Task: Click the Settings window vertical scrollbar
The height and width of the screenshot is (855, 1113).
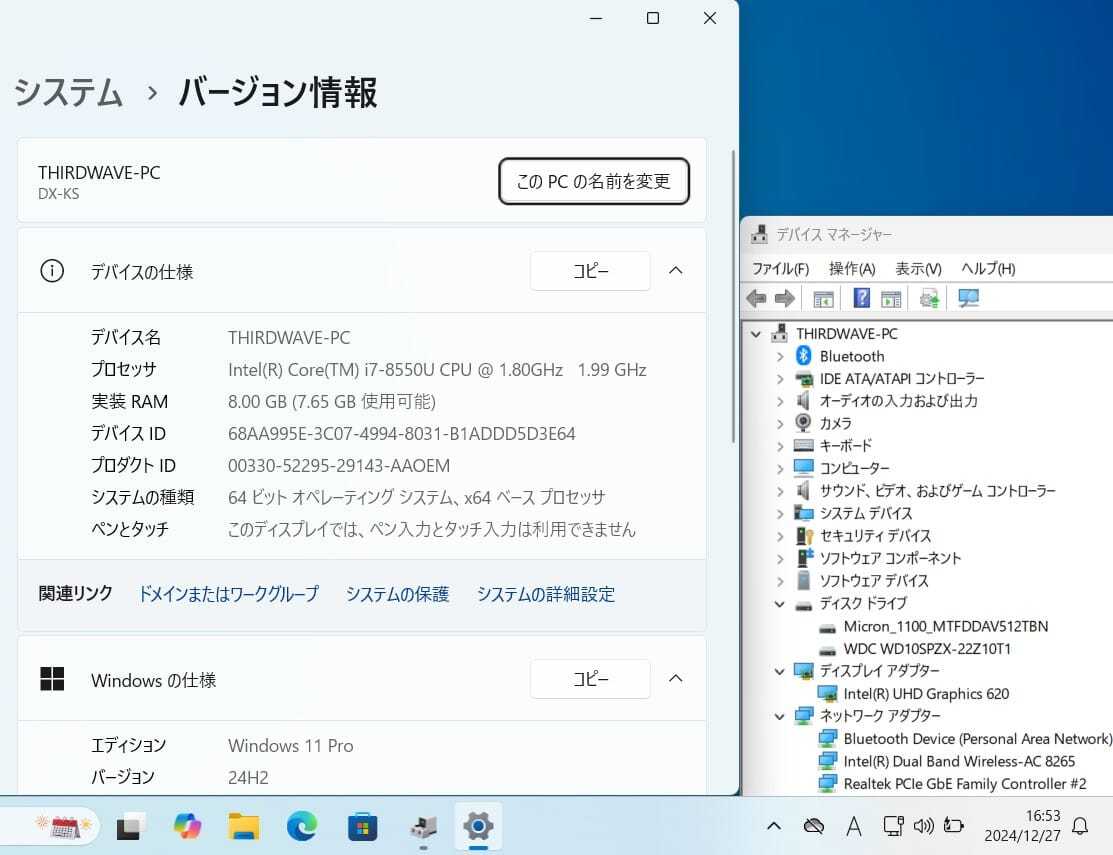Action: coord(733,296)
